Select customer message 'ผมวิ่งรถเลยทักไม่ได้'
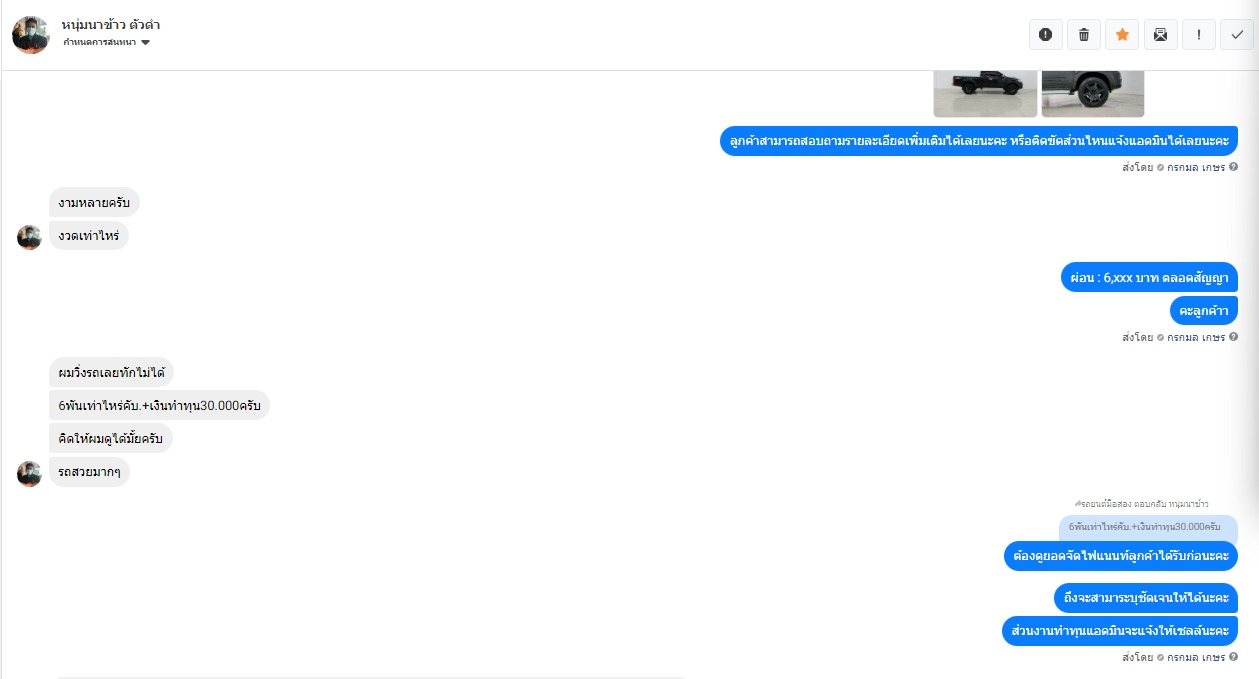1259x679 pixels. pyautogui.click(x=111, y=373)
